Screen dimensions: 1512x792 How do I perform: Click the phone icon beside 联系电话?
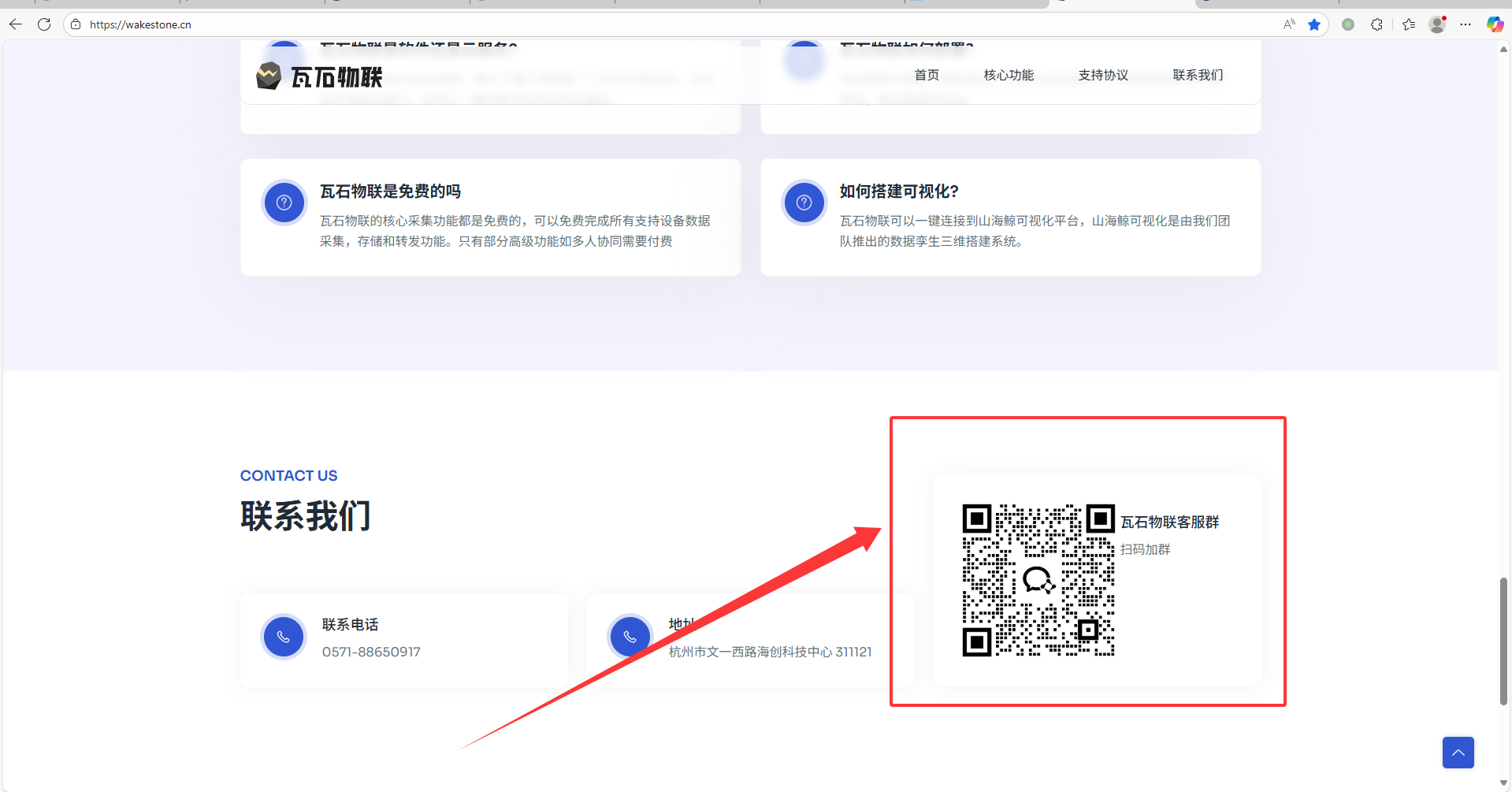(x=284, y=637)
